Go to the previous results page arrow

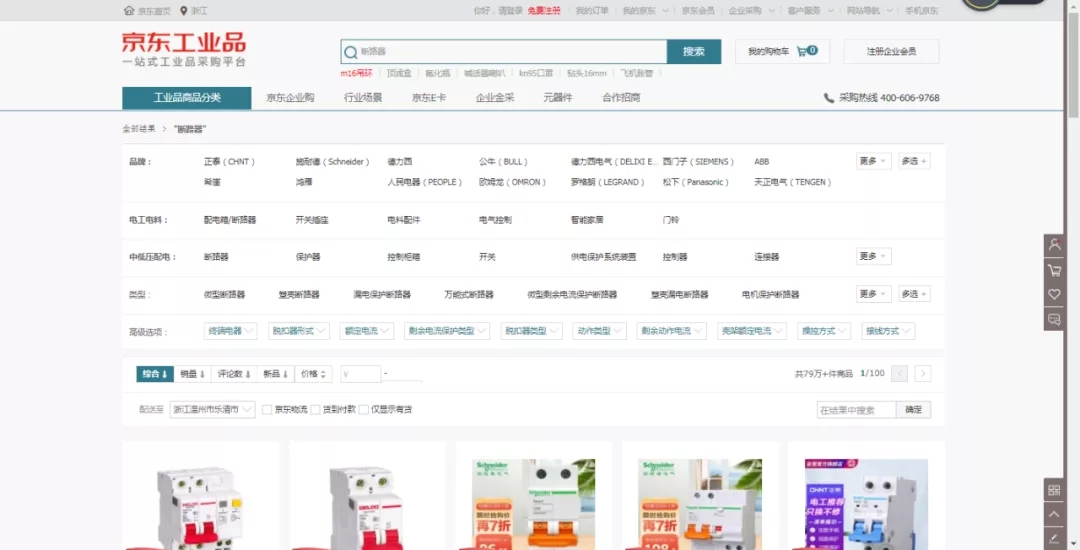click(899, 374)
